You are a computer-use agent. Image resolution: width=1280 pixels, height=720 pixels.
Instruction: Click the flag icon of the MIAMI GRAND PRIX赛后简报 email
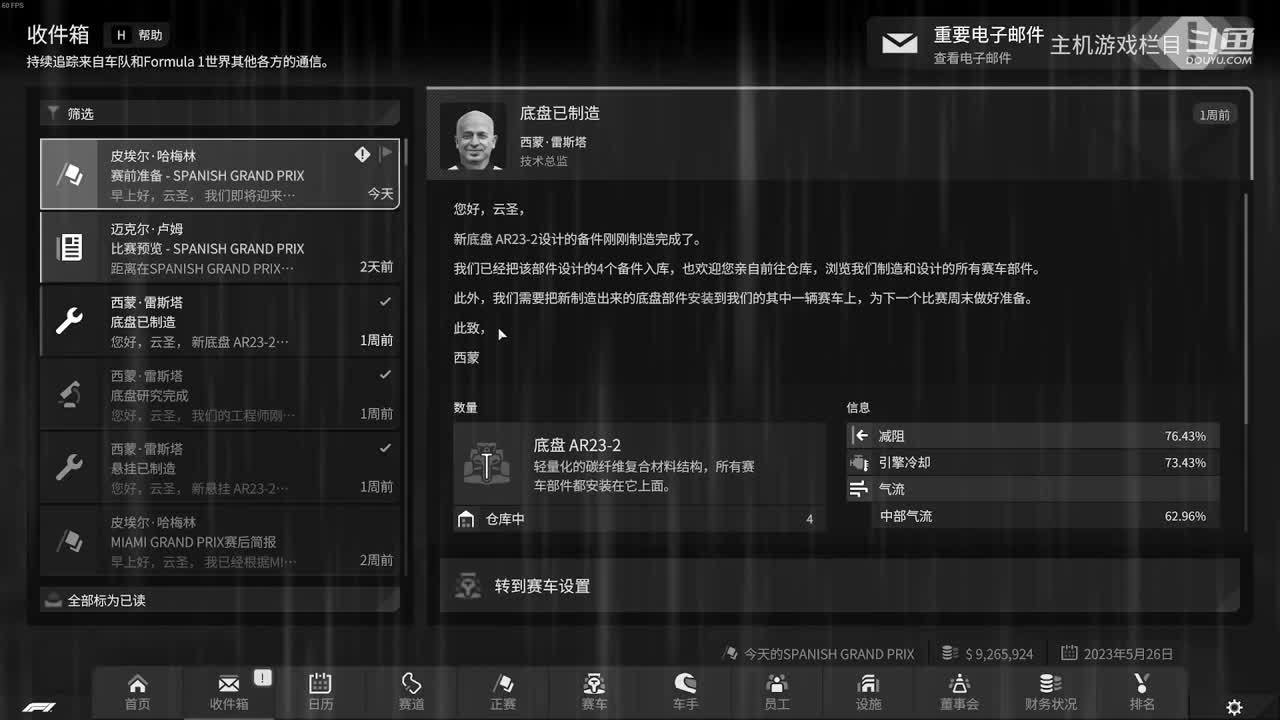[70, 541]
